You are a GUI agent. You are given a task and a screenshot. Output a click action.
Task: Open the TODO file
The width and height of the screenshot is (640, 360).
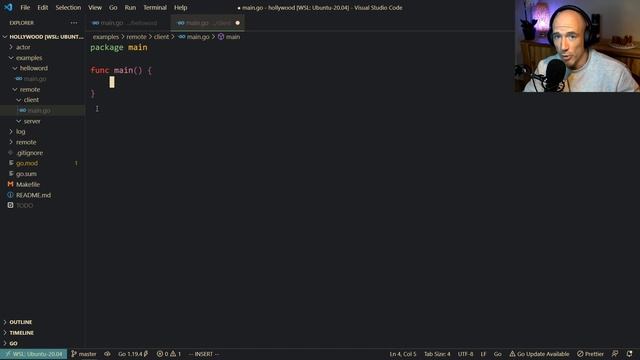tap(43, 205)
